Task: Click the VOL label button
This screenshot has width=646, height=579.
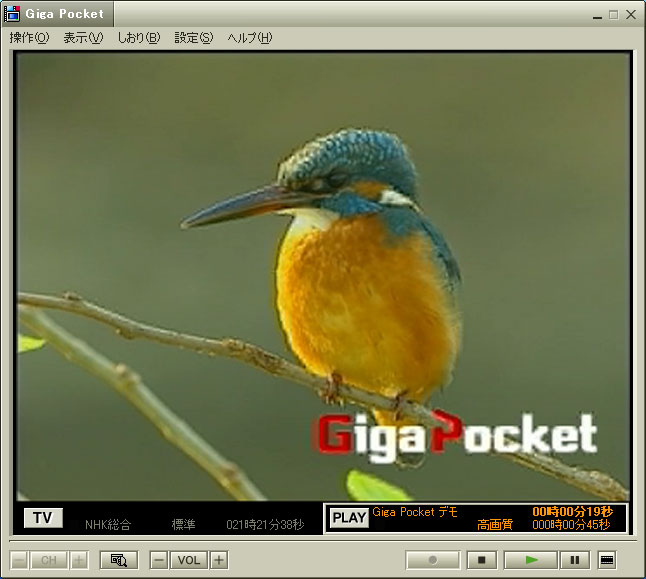Action: tap(188, 560)
